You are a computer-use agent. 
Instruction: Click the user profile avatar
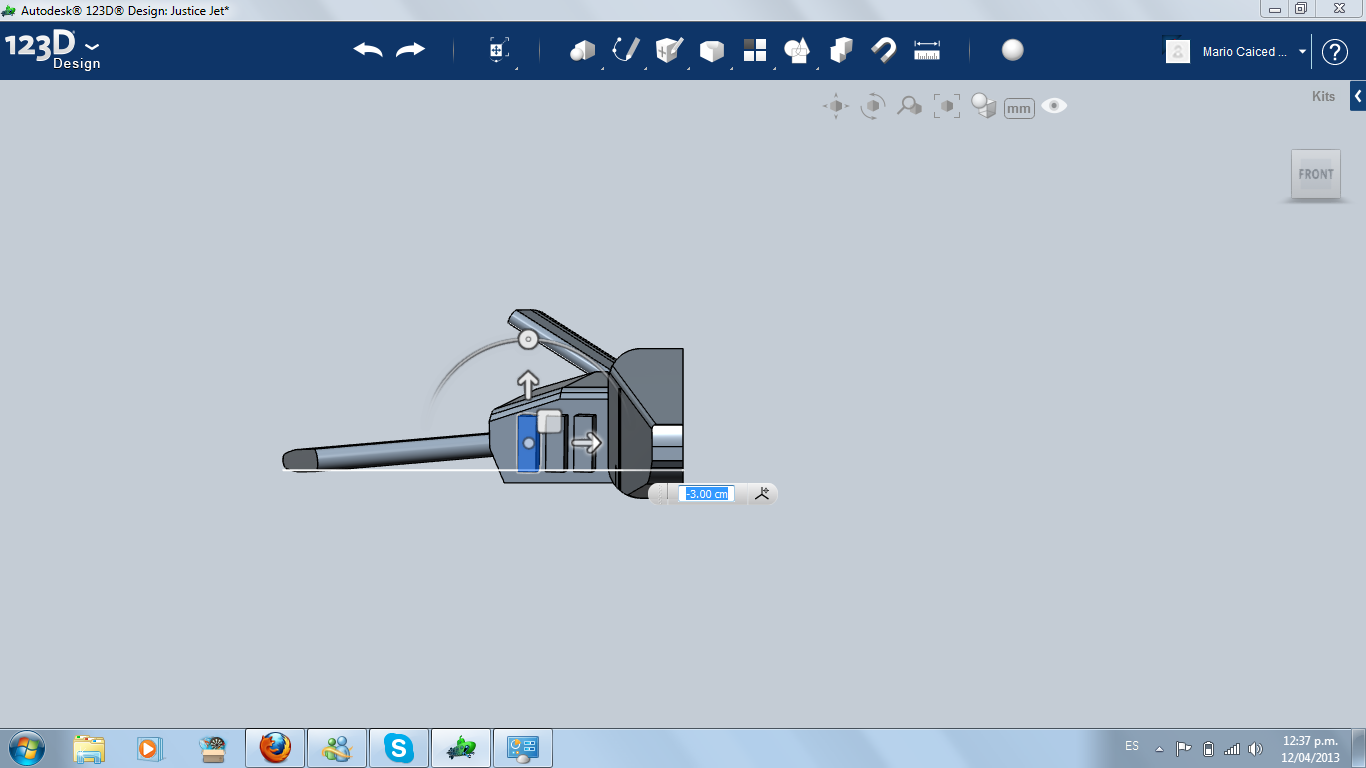click(1178, 51)
